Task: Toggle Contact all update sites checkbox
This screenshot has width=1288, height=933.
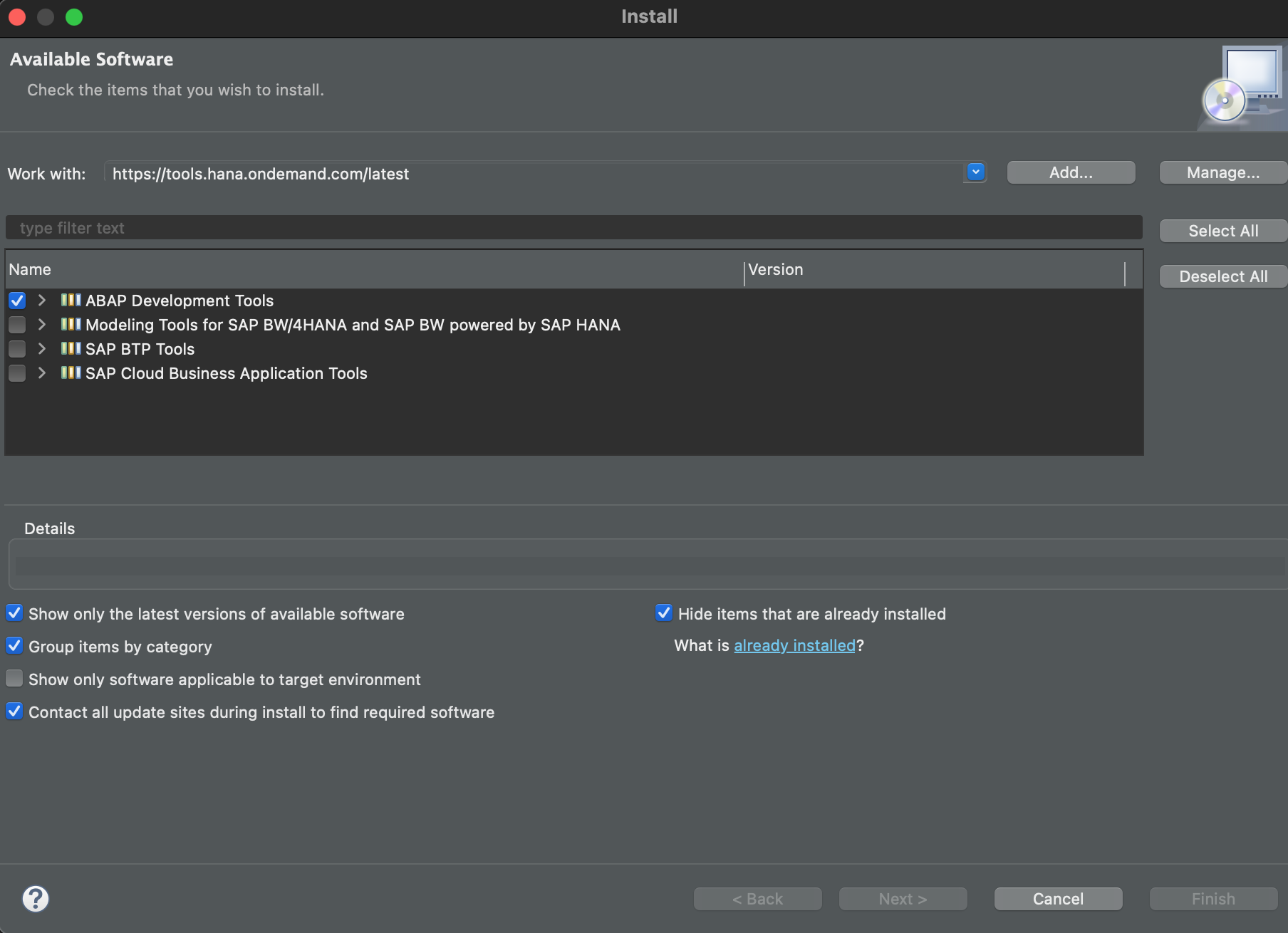Action: click(x=14, y=711)
